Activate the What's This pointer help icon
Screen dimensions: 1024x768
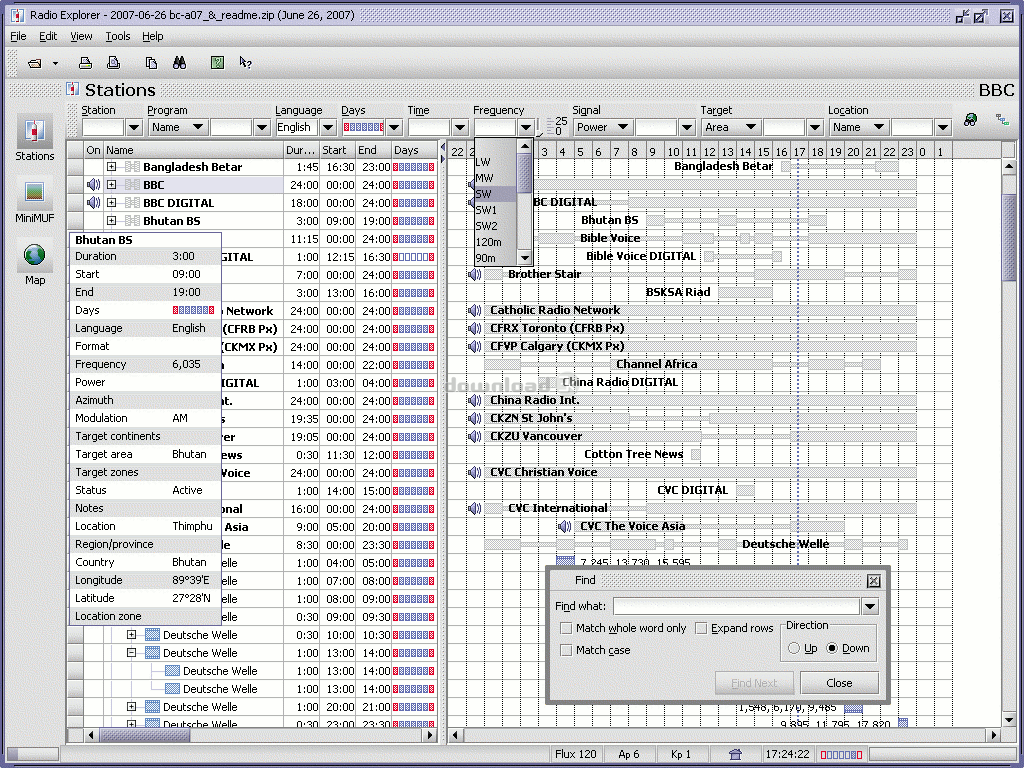point(246,63)
